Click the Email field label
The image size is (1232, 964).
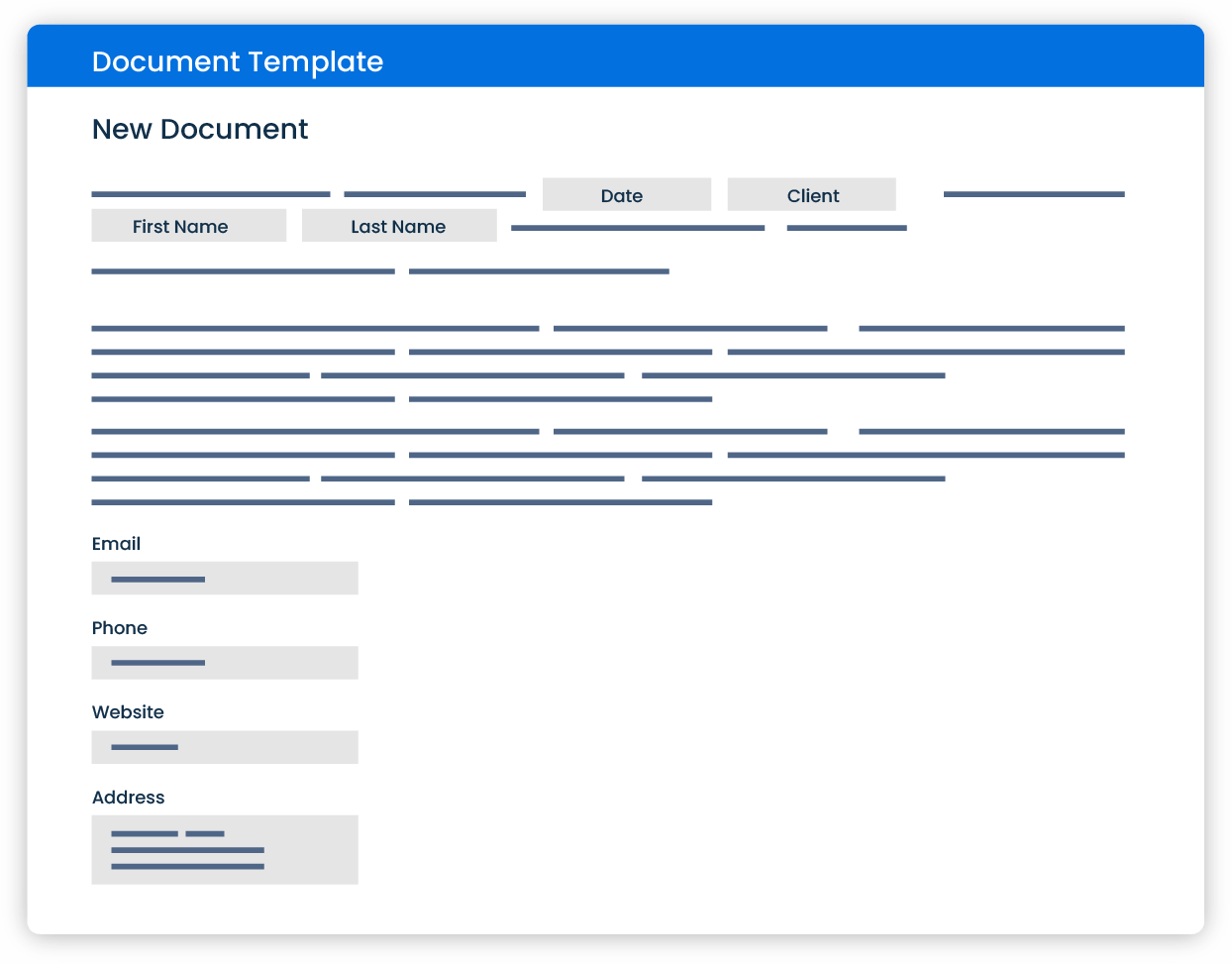pyautogui.click(x=116, y=544)
